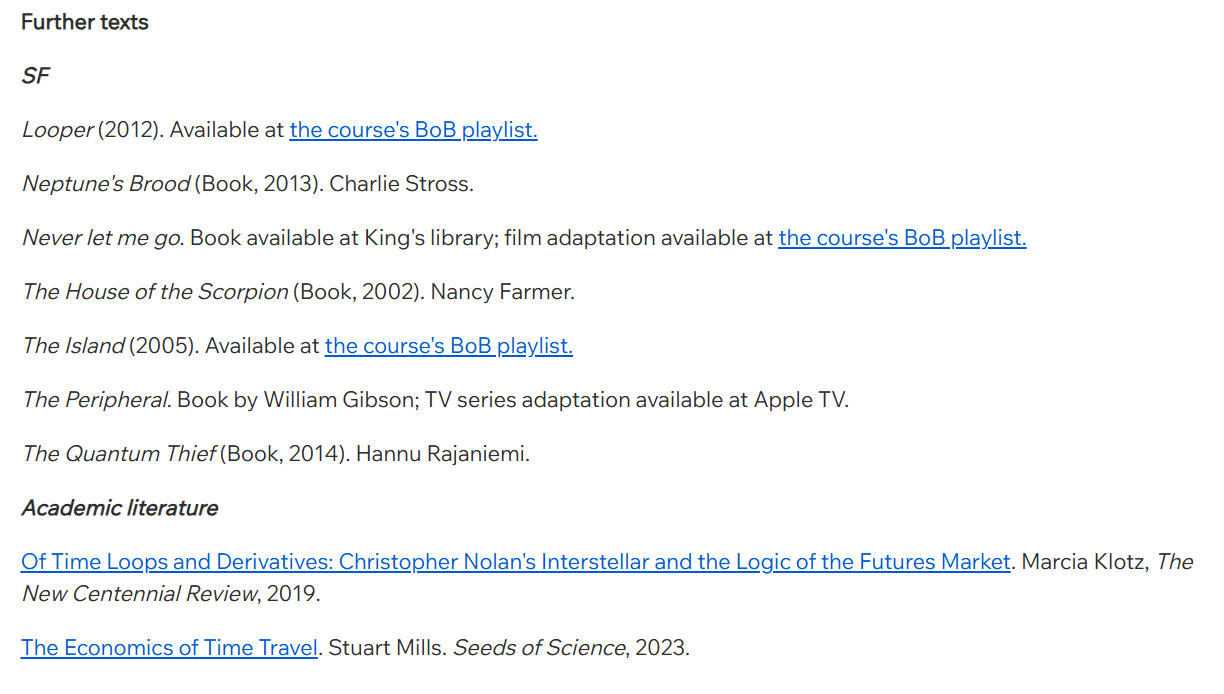Image resolution: width=1224 pixels, height=694 pixels.
Task: Click the Further texts heading
Action: tap(85, 22)
